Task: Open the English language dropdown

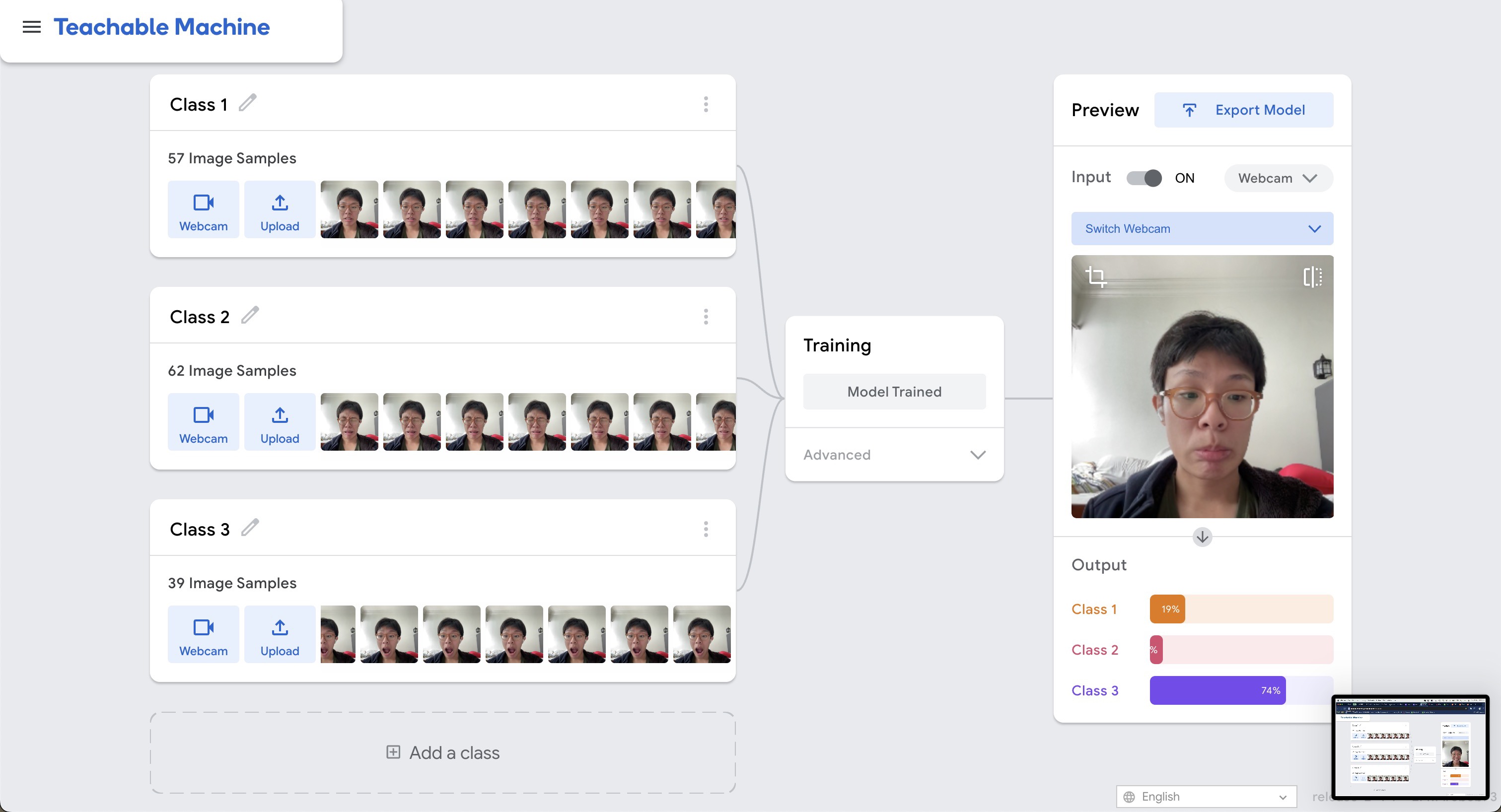Action: pos(1206,796)
